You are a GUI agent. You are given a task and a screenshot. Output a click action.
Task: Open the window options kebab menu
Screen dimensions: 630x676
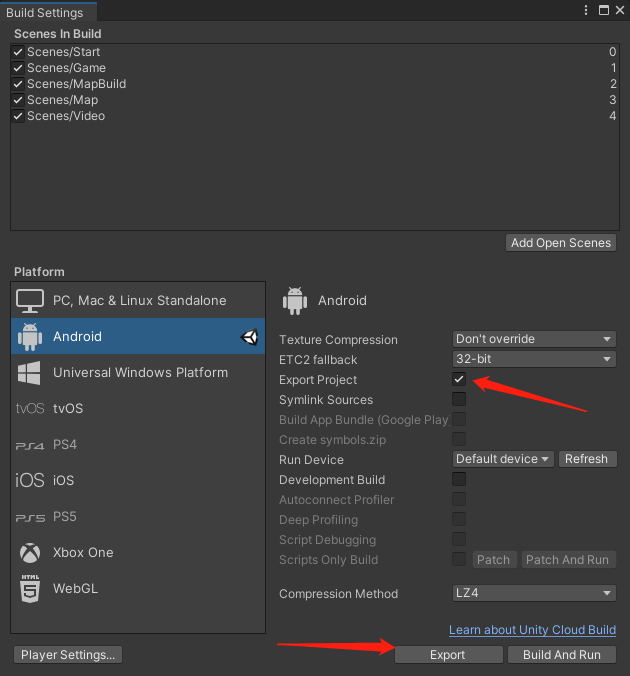click(586, 10)
